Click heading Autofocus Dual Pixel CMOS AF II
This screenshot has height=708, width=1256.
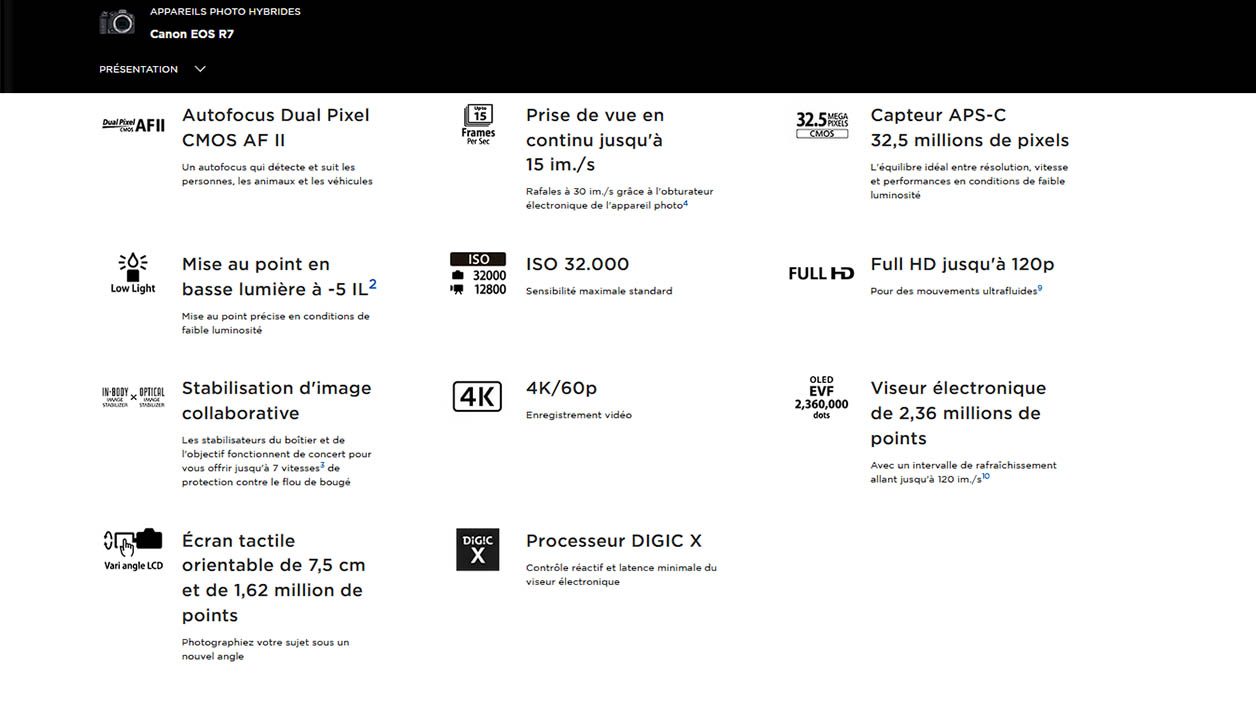(x=275, y=128)
